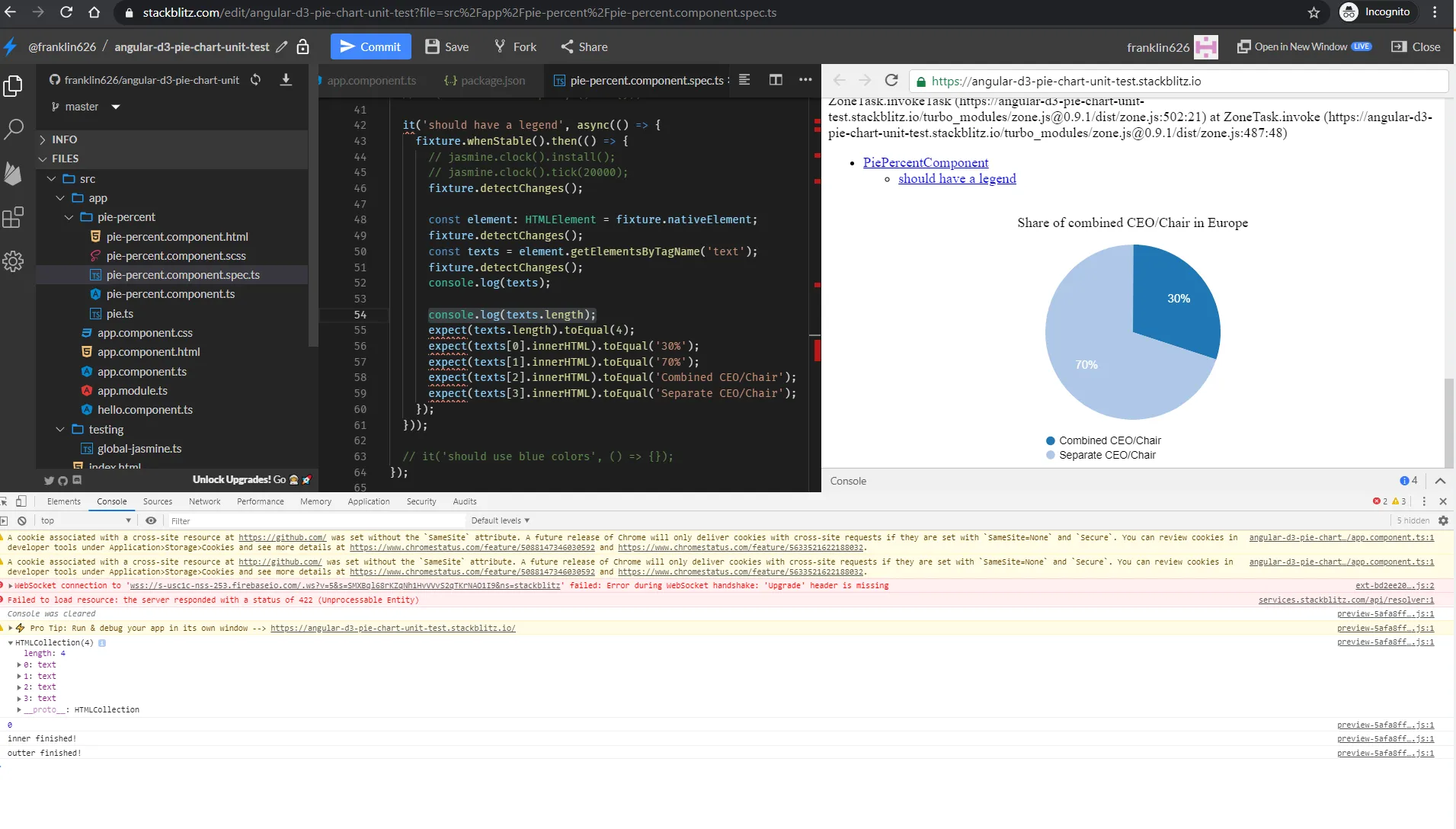Focus the console Filter input field

pyautogui.click(x=316, y=521)
